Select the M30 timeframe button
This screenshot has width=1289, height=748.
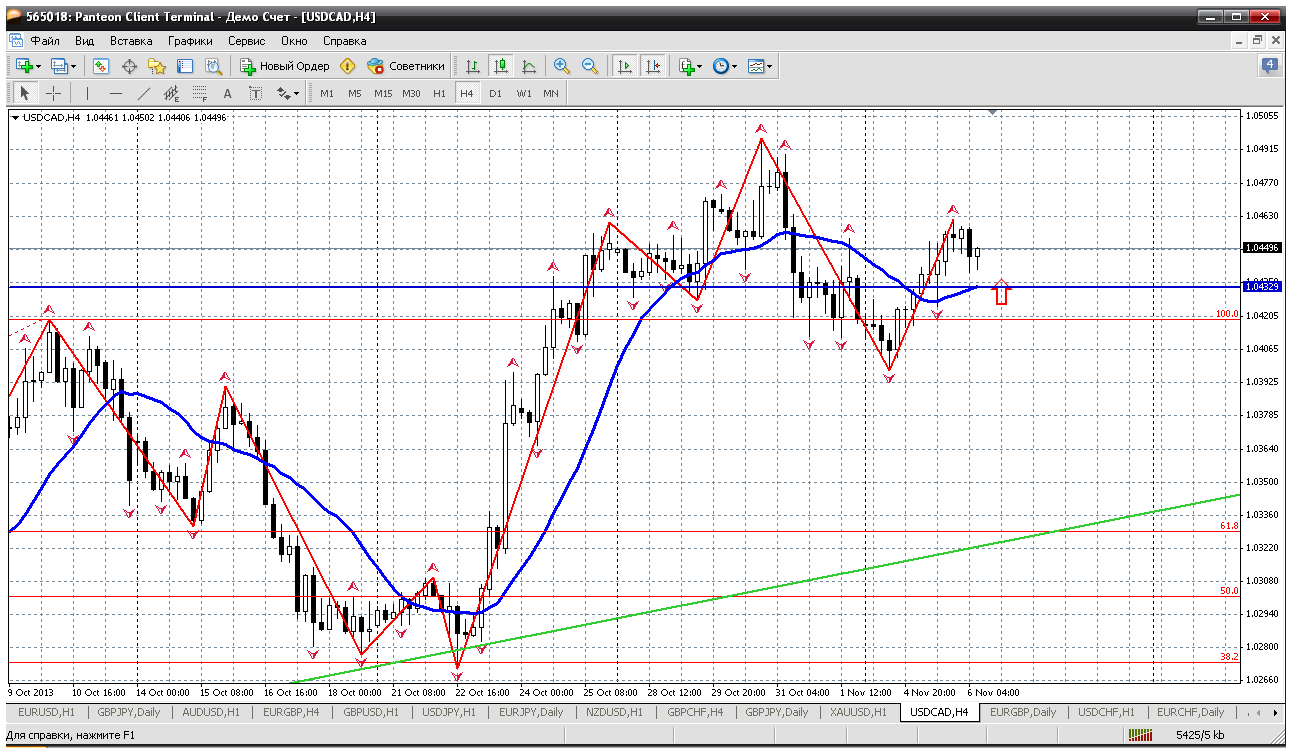pyautogui.click(x=411, y=93)
